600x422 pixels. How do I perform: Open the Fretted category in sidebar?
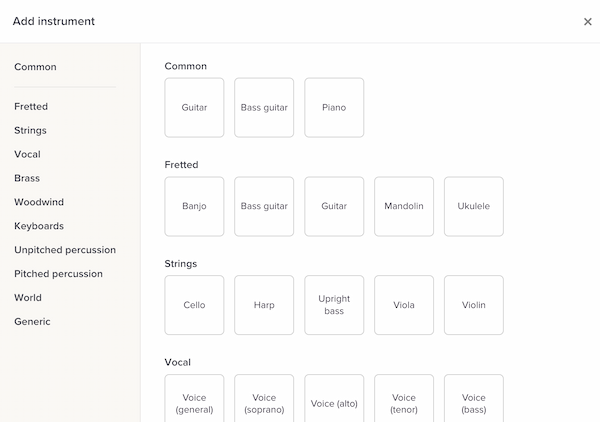31,107
